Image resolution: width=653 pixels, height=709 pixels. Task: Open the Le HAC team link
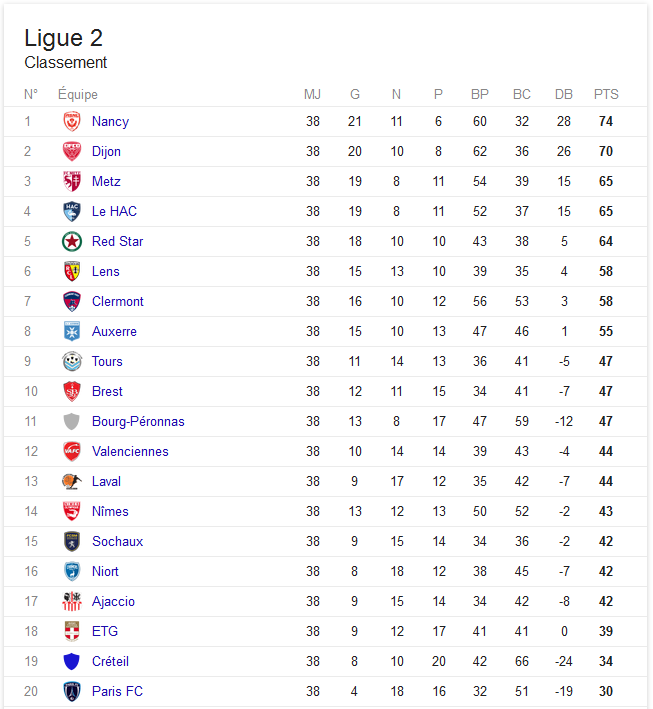(114, 211)
